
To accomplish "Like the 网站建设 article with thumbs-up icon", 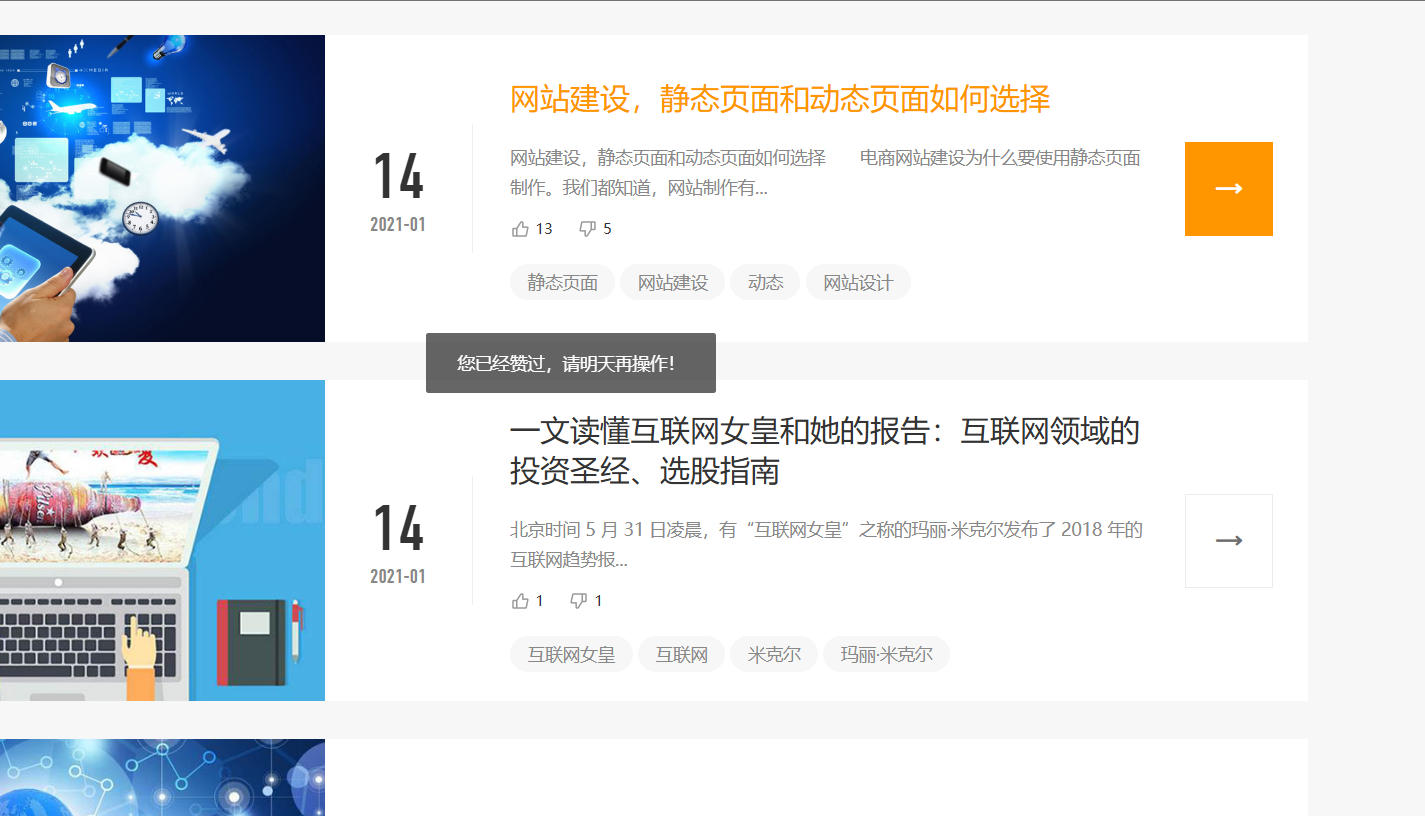I will (520, 229).
